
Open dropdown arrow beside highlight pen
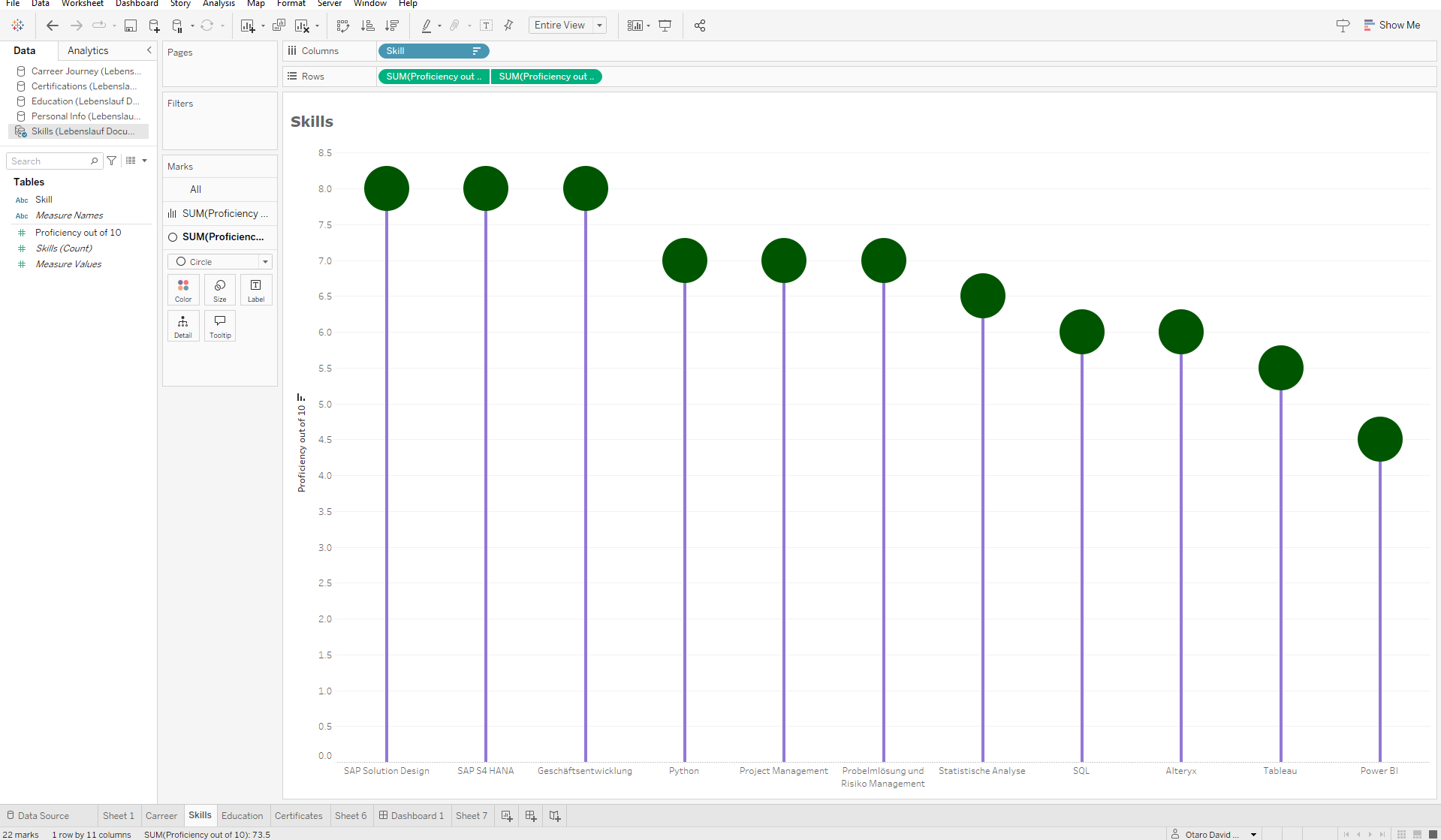439,26
